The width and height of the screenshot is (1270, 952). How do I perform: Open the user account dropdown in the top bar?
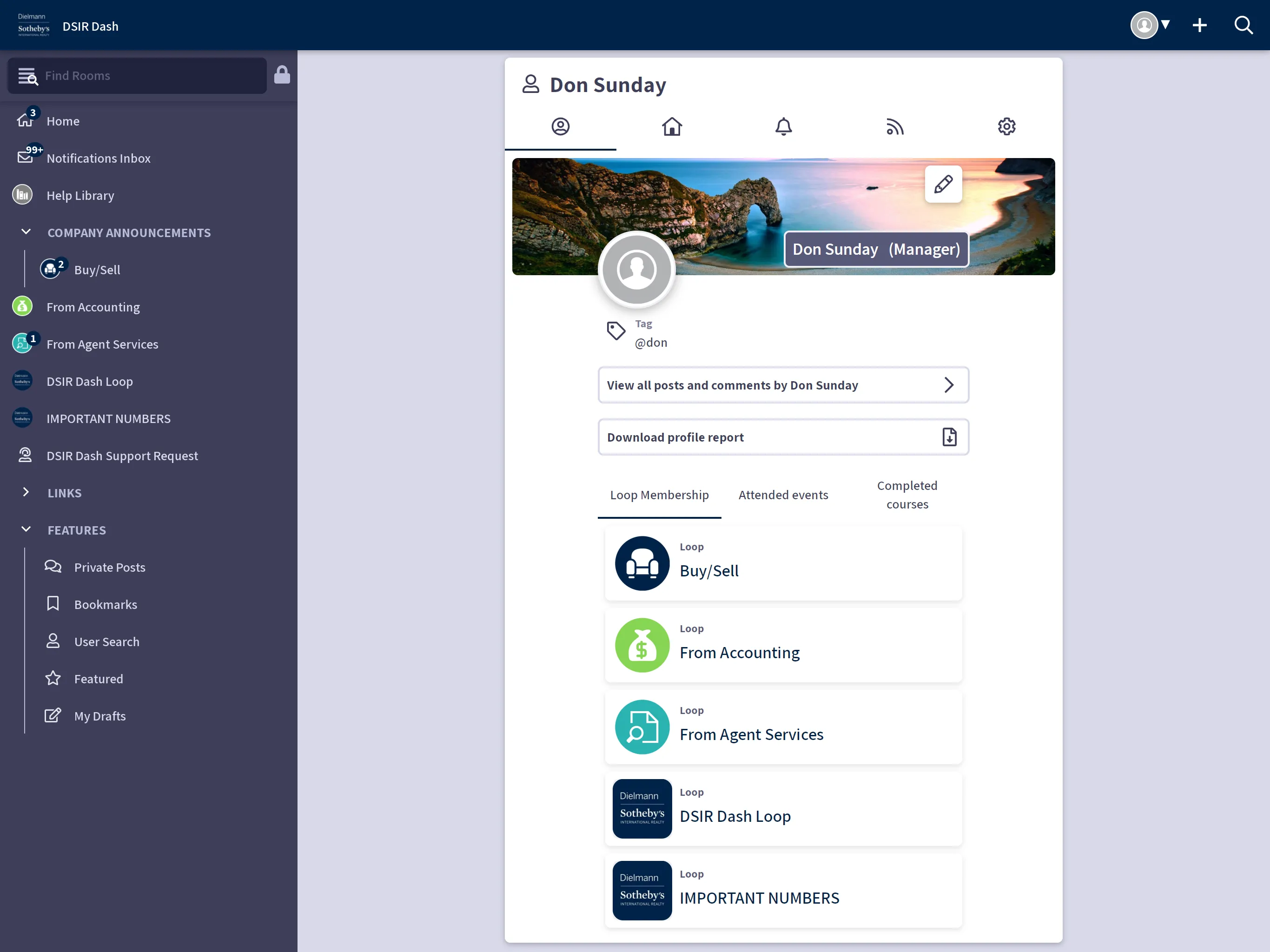tap(1150, 25)
